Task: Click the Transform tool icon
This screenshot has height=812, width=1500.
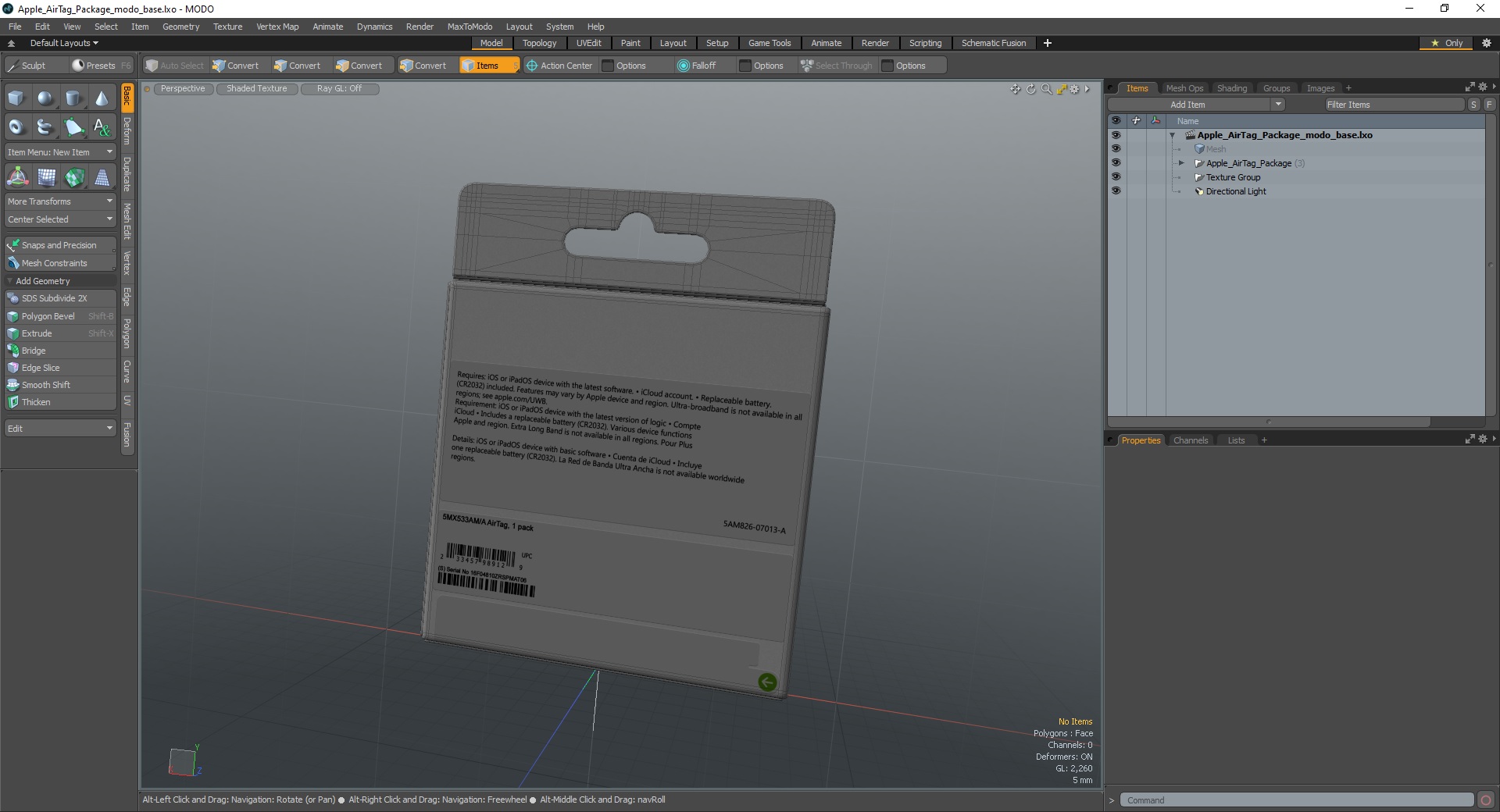Action: click(17, 178)
